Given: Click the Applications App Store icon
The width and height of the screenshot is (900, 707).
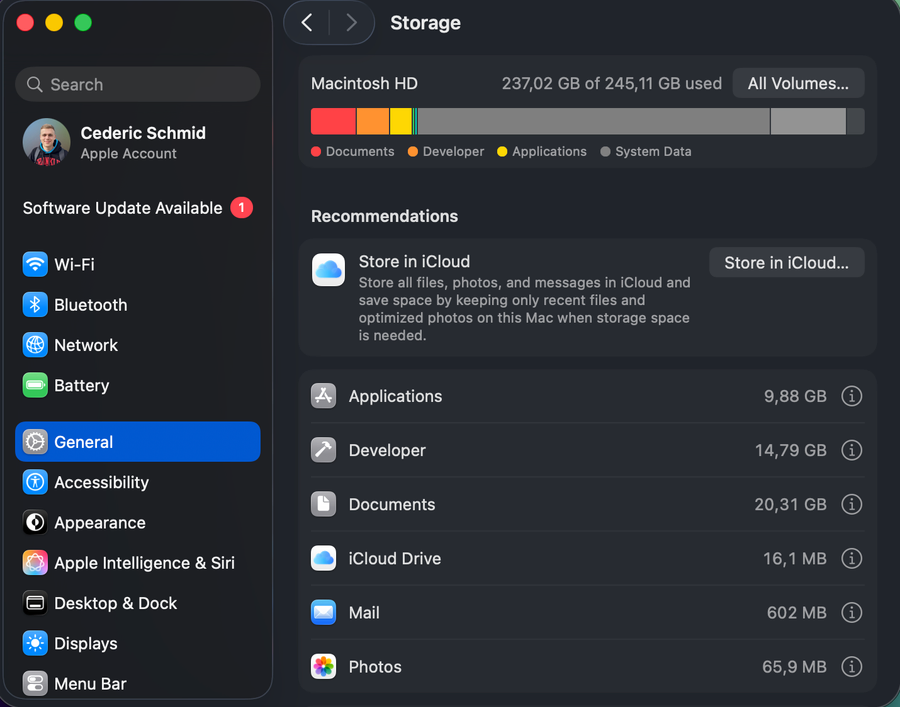Looking at the screenshot, I should tap(324, 396).
